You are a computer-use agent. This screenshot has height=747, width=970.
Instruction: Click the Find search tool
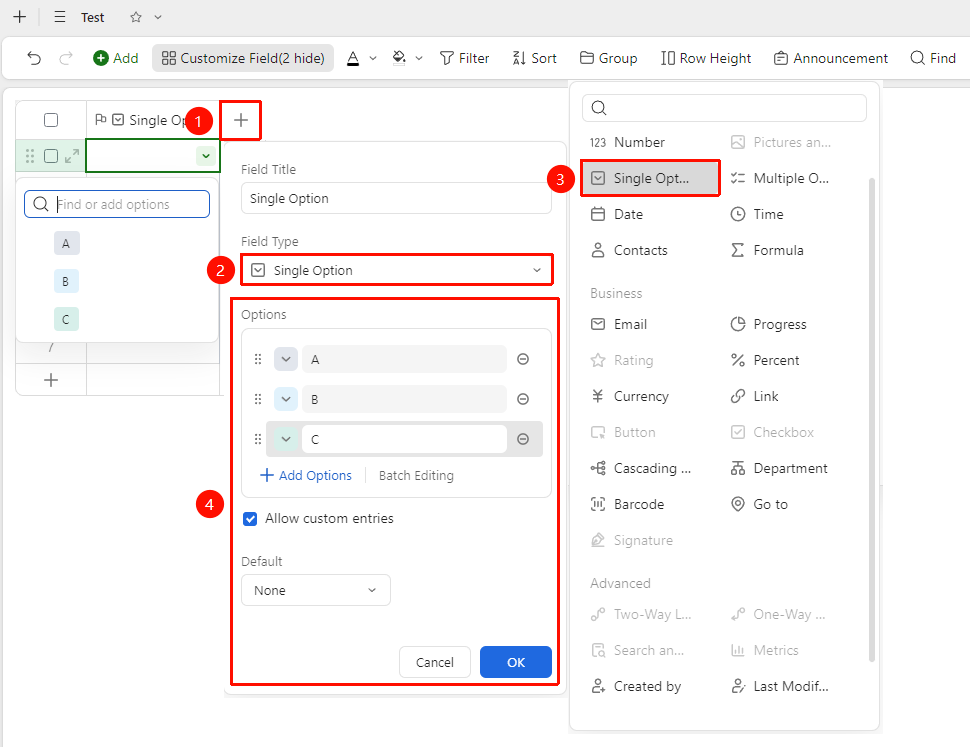pyautogui.click(x=934, y=58)
